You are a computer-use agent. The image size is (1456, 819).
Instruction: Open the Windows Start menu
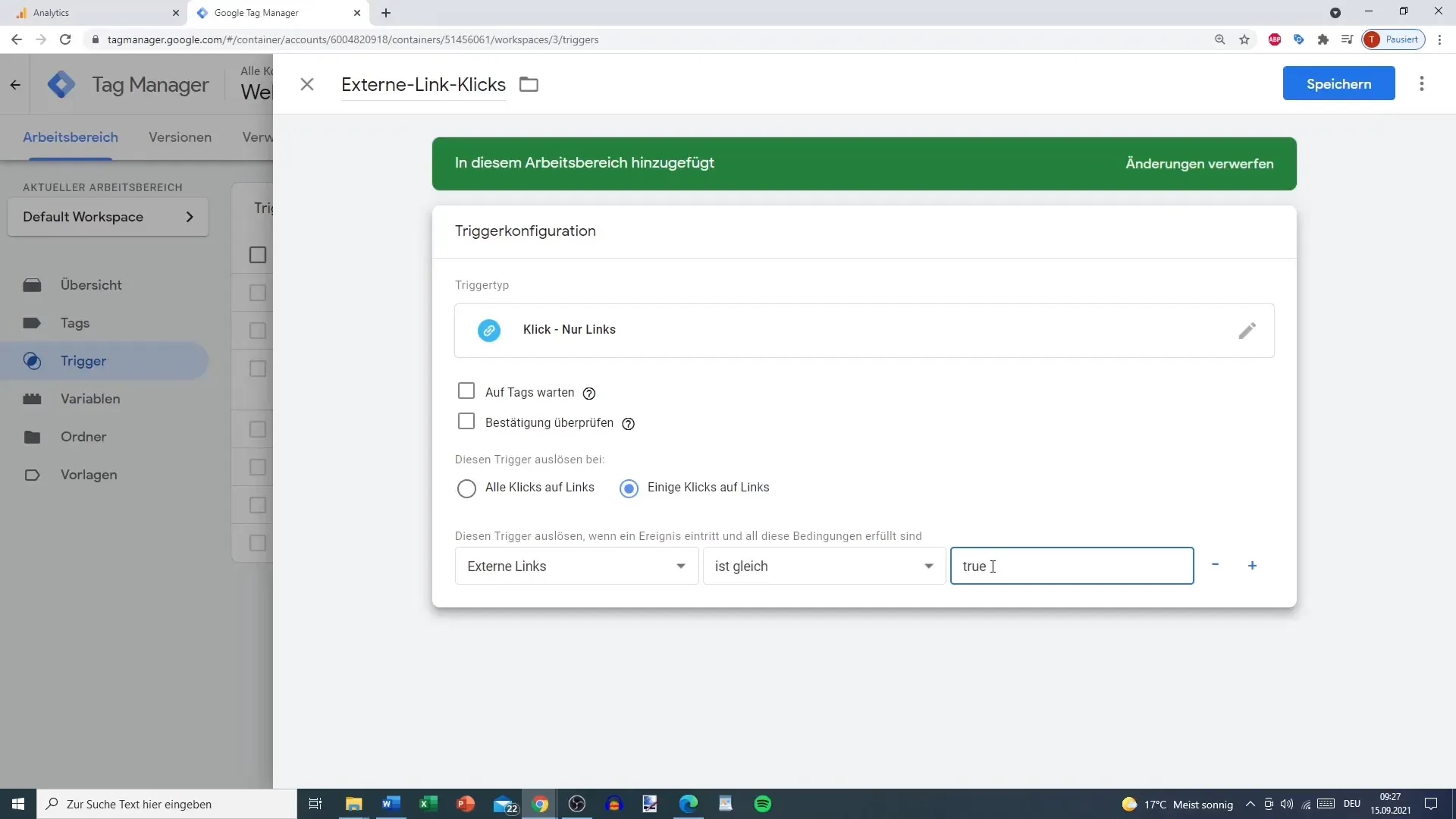(x=18, y=804)
